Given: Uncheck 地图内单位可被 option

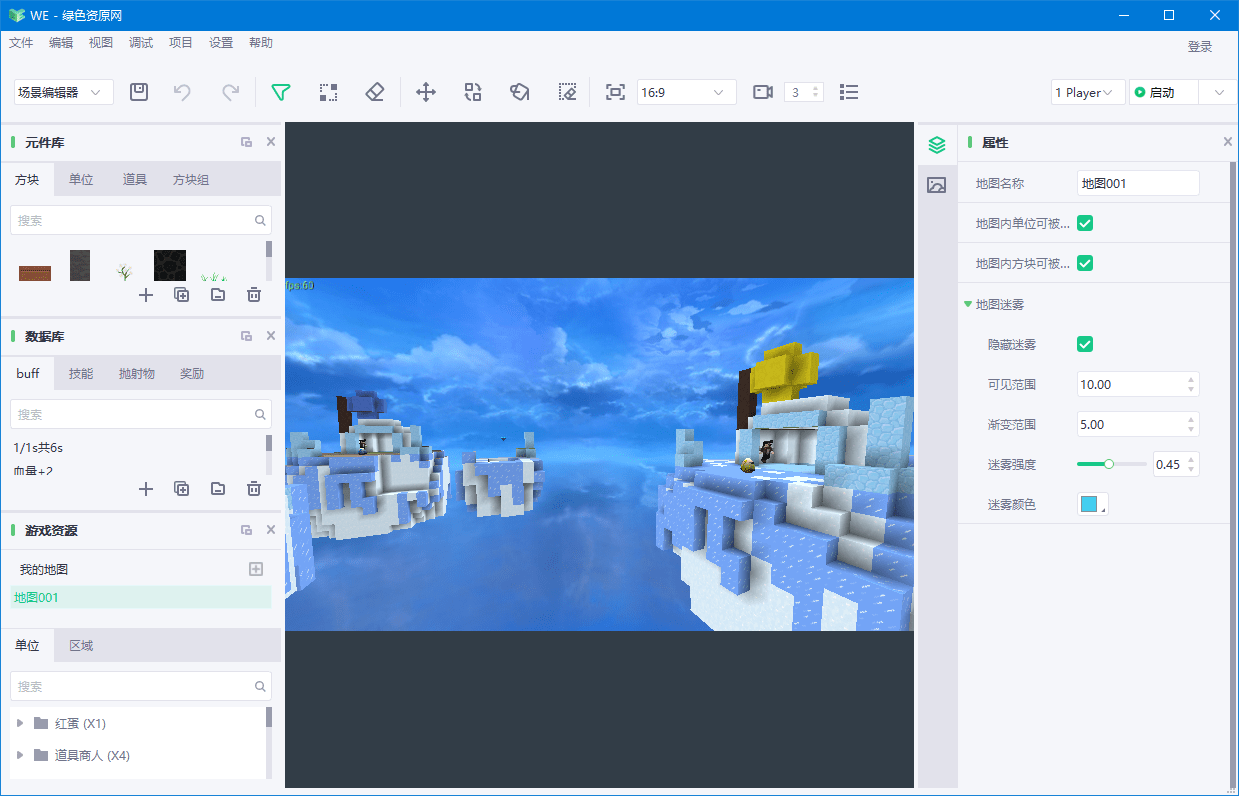Looking at the screenshot, I should [x=1085, y=223].
